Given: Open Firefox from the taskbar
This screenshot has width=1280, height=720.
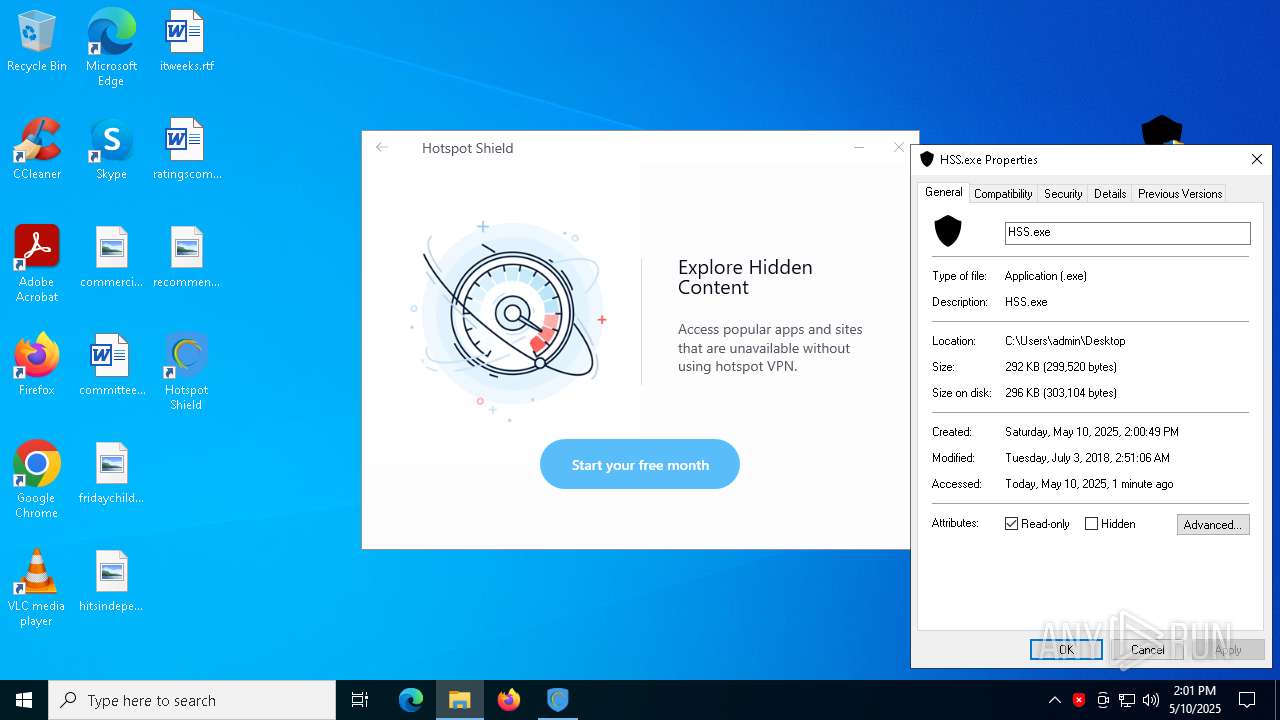Looking at the screenshot, I should [x=509, y=700].
